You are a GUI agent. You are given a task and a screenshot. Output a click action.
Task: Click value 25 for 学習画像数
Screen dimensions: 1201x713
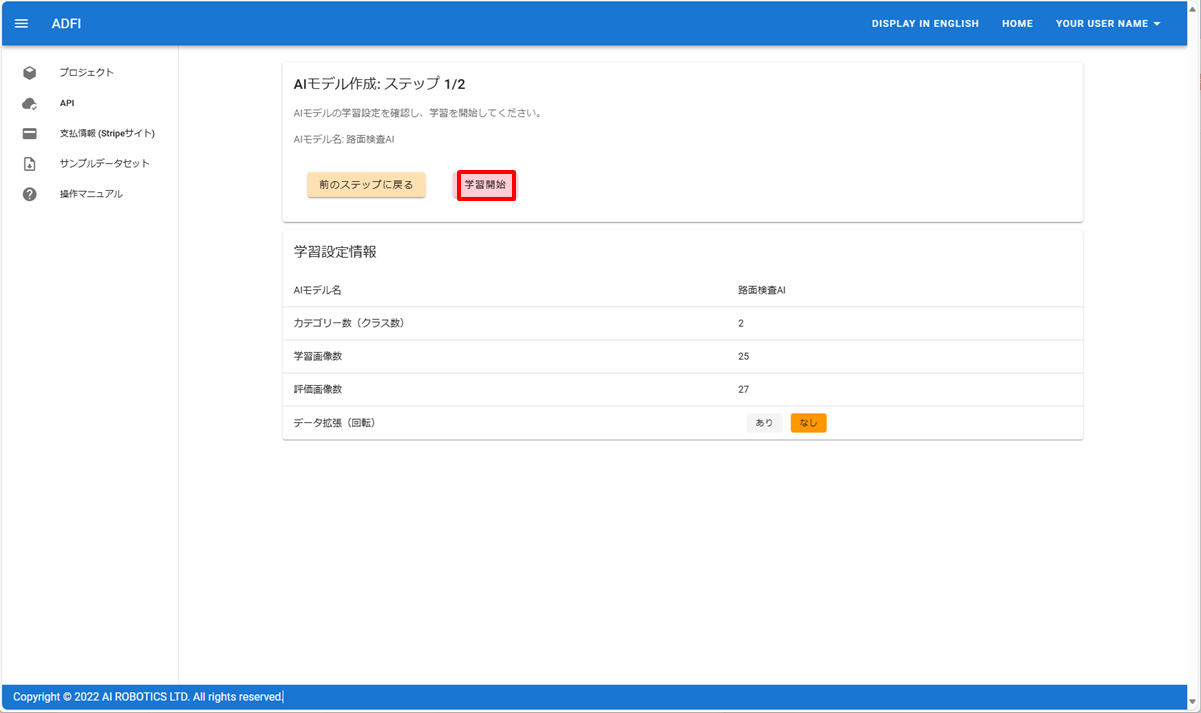click(744, 356)
